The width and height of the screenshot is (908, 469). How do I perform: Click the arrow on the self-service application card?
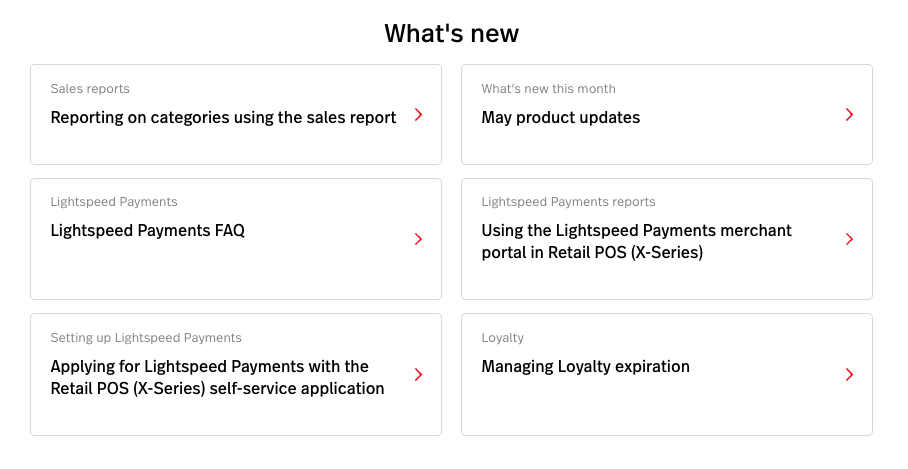pos(418,375)
